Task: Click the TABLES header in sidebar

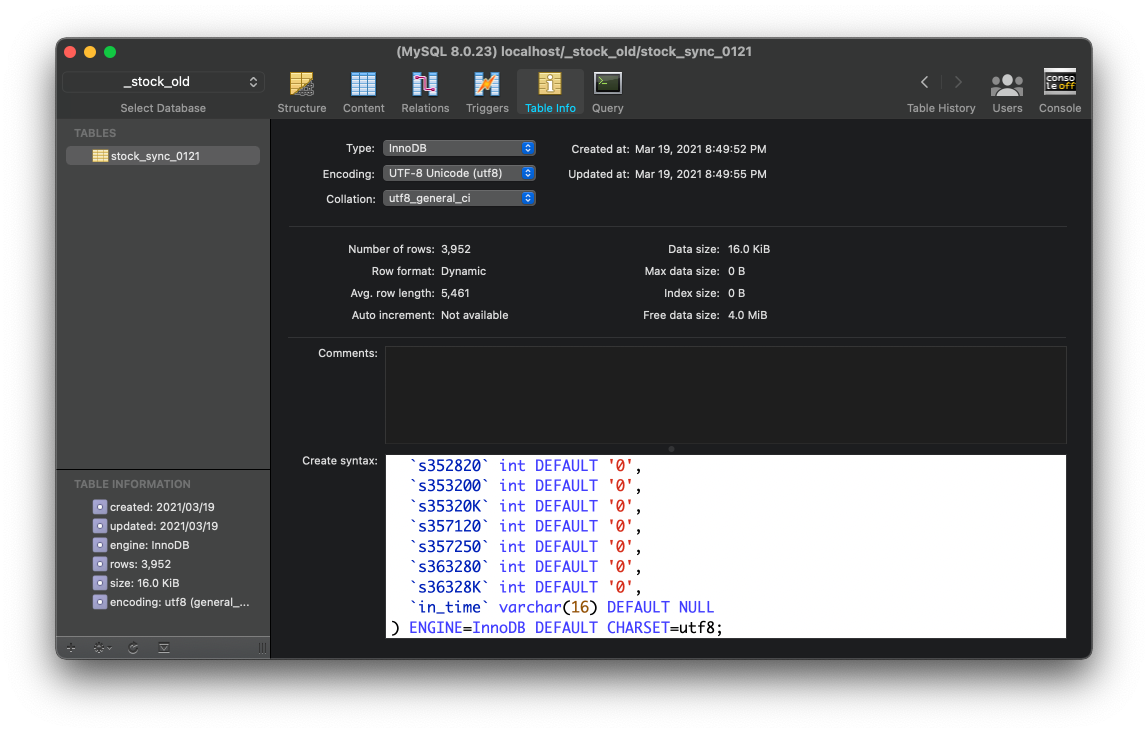Action: tap(95, 133)
